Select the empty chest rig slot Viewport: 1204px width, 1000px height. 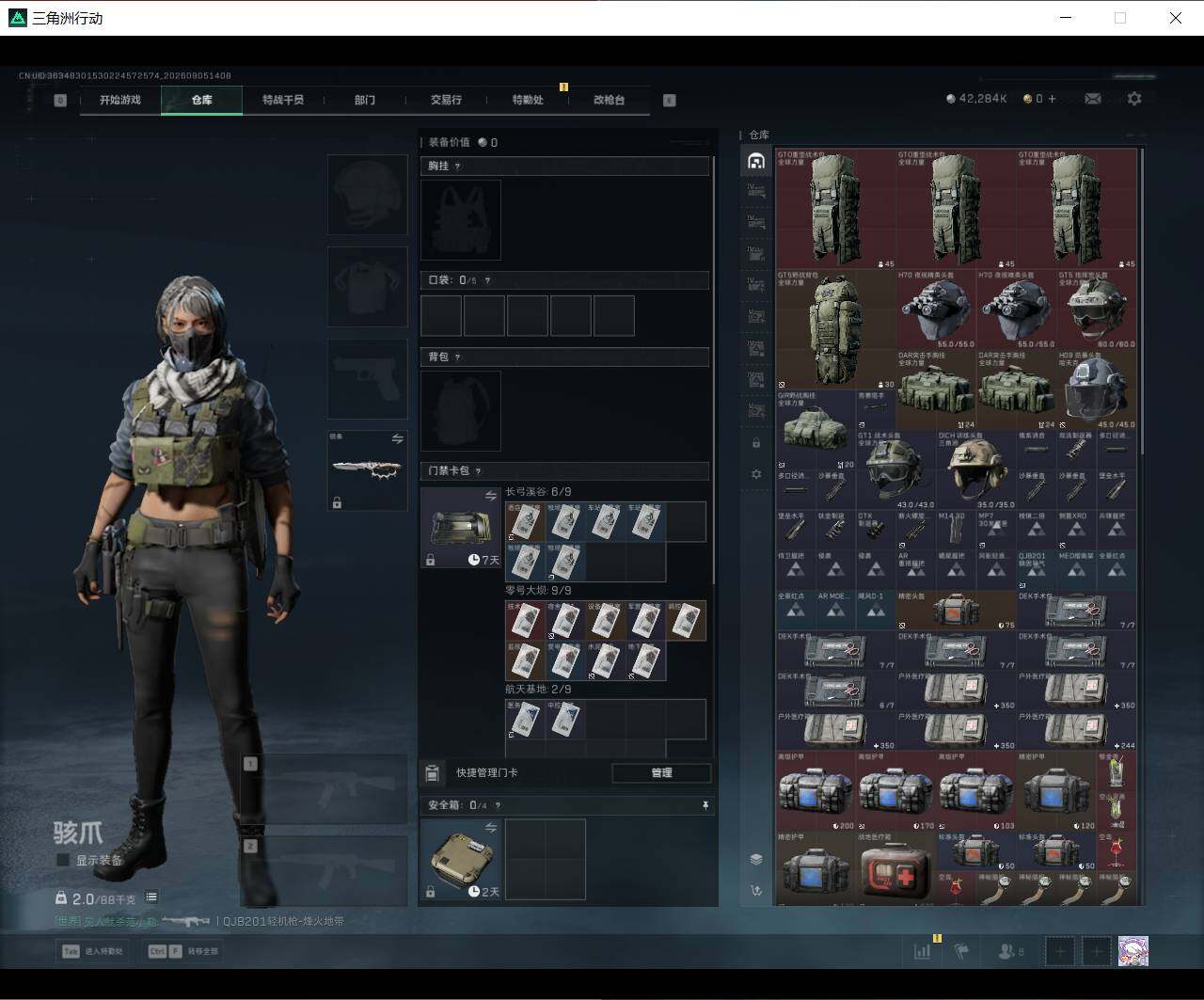(x=461, y=220)
